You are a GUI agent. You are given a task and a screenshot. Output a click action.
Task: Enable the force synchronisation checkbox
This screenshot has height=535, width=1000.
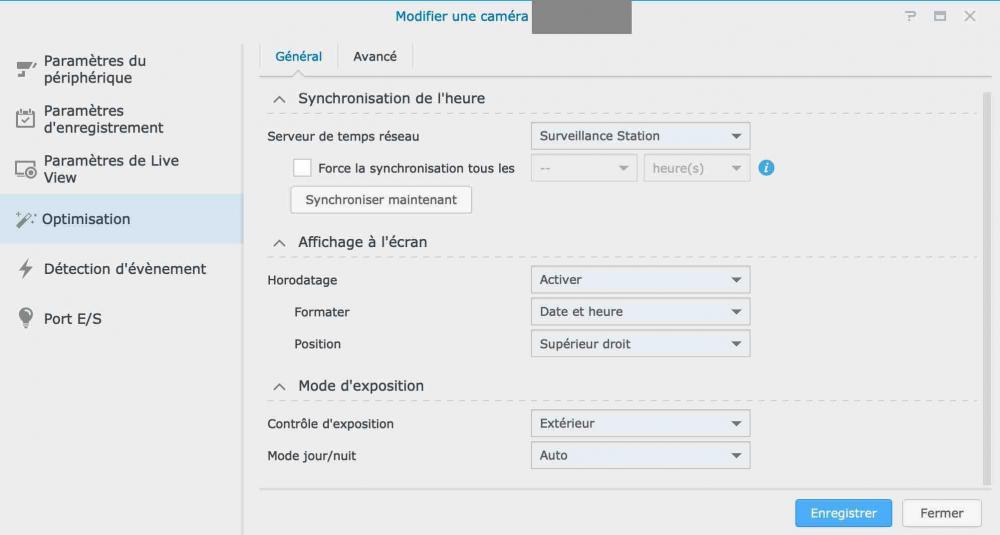(302, 168)
